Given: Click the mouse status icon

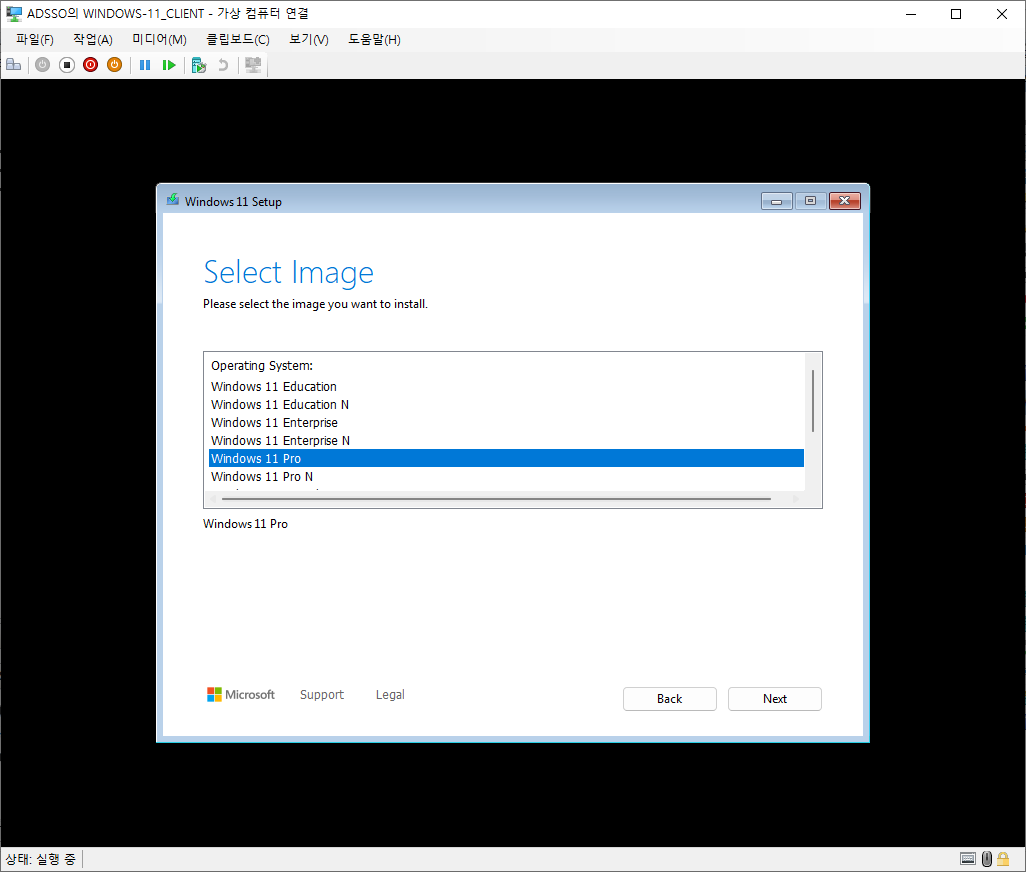Looking at the screenshot, I should tap(987, 858).
